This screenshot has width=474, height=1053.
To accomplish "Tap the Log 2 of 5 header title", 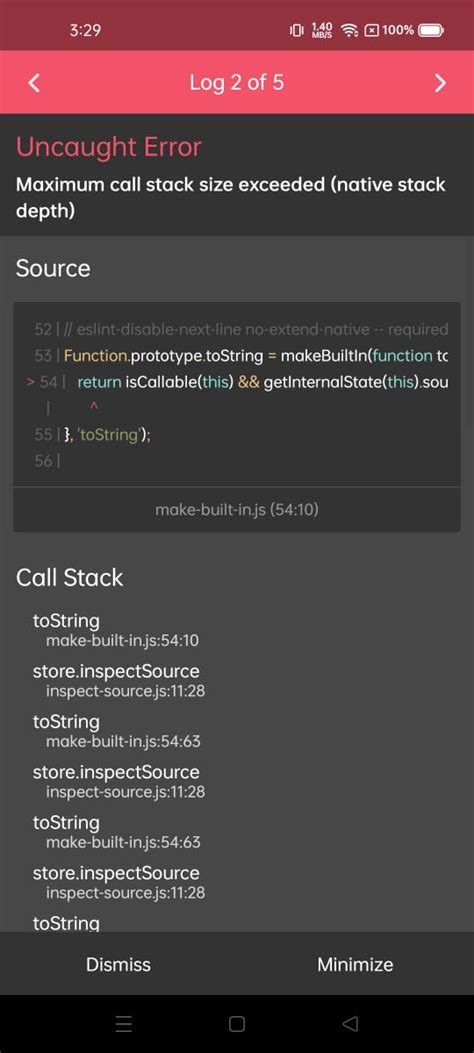I will [x=236, y=83].
